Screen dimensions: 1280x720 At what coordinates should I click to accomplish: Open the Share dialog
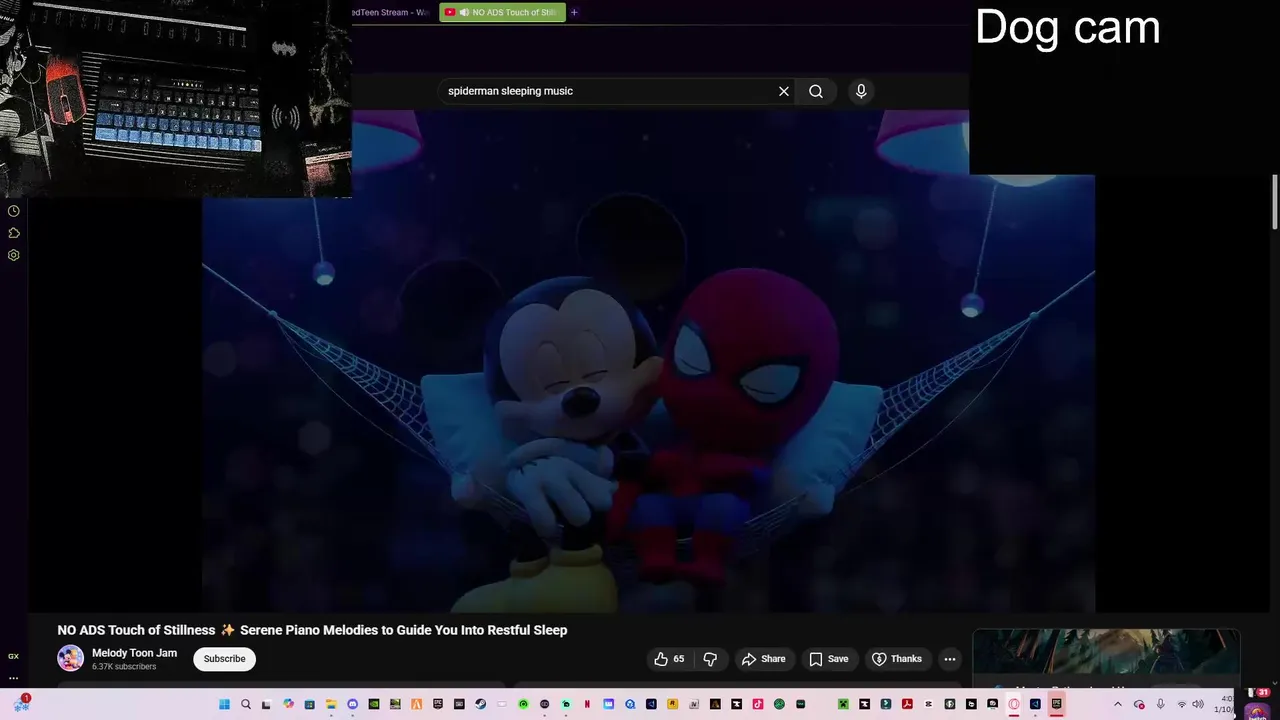coord(763,659)
